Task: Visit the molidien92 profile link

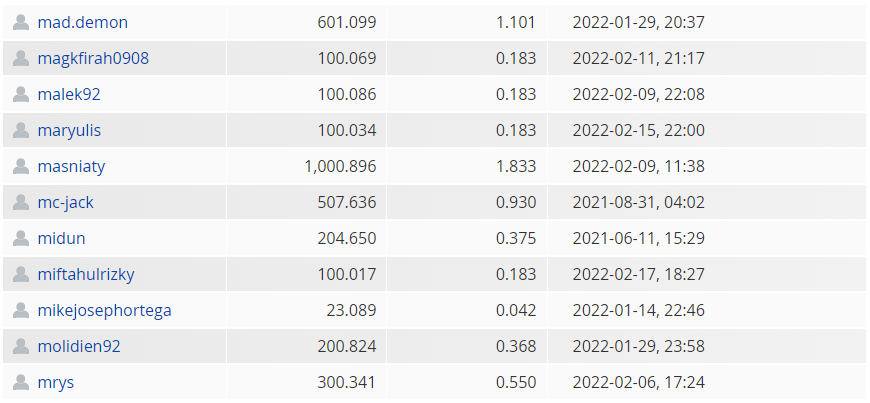Action: click(x=79, y=346)
